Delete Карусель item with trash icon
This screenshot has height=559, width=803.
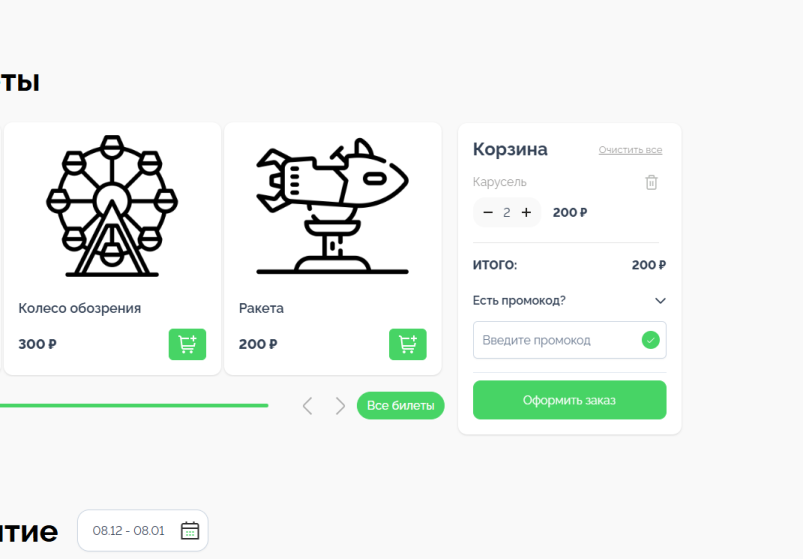(651, 182)
